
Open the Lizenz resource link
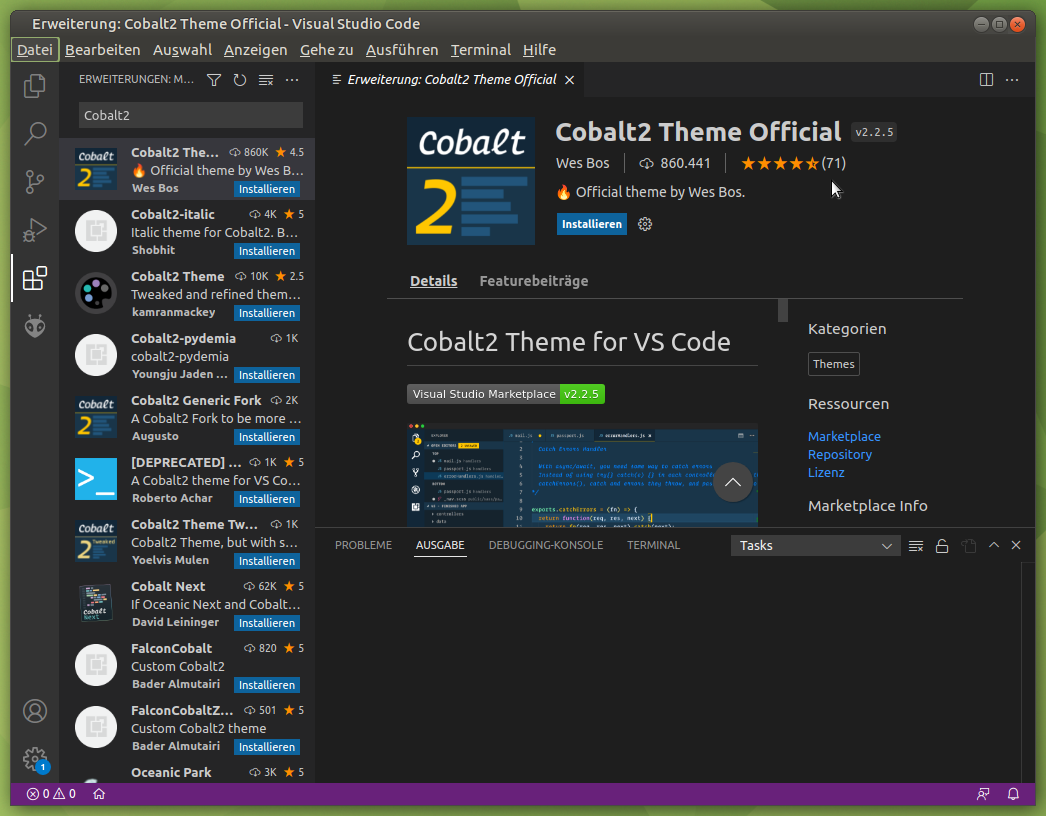click(826, 472)
